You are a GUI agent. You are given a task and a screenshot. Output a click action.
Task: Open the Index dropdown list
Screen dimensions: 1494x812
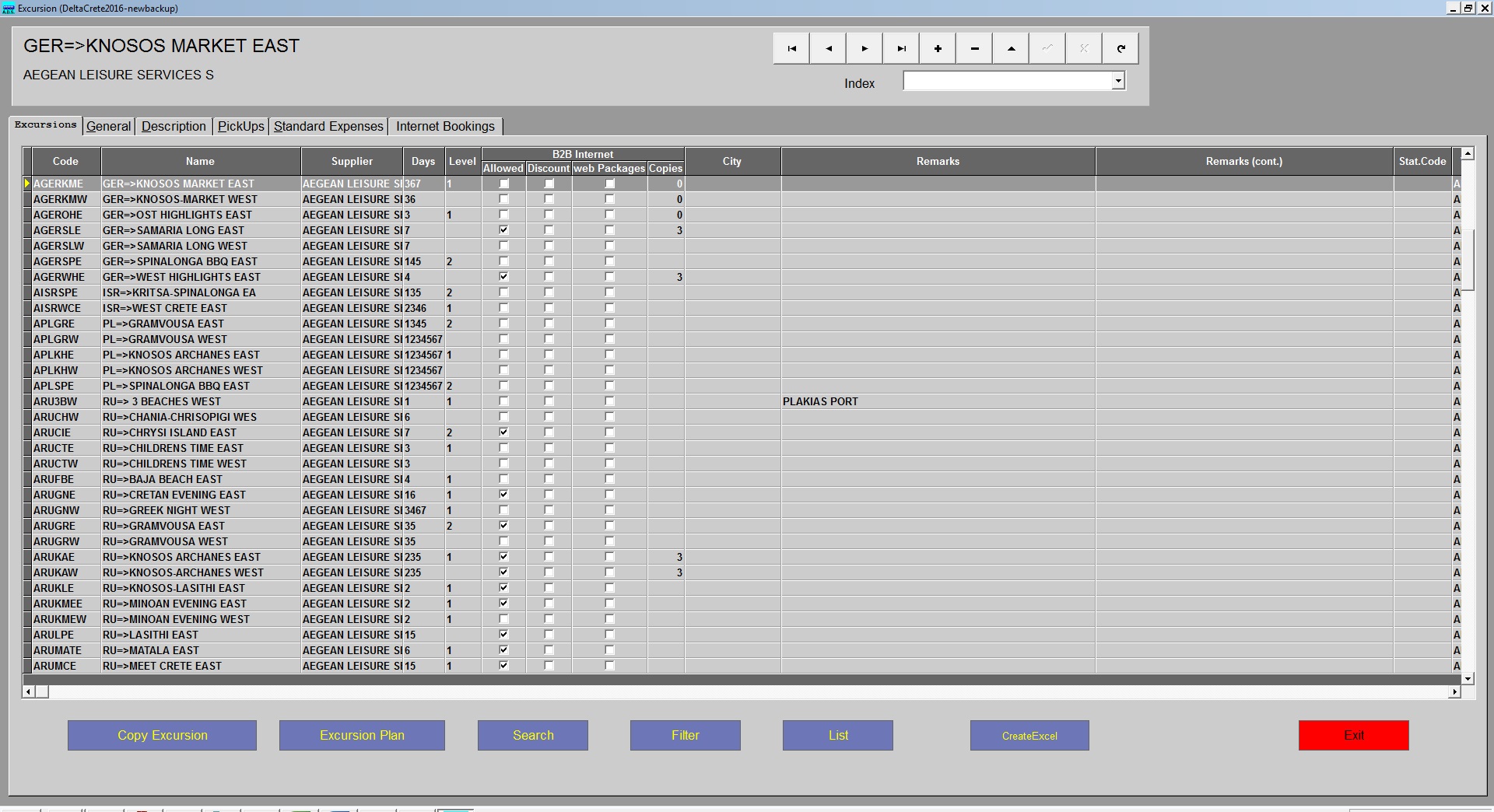point(1118,81)
